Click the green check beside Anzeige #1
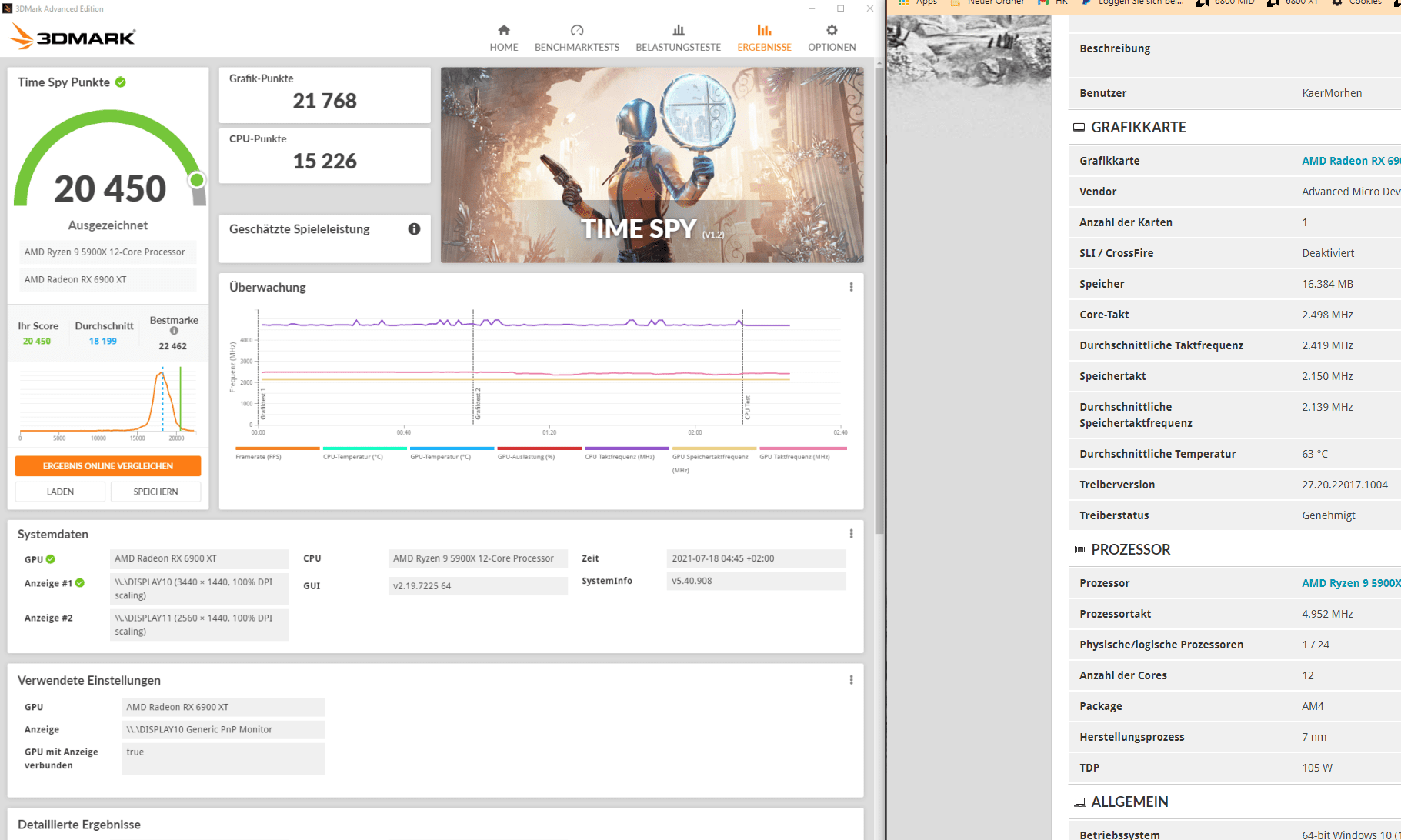 click(80, 583)
